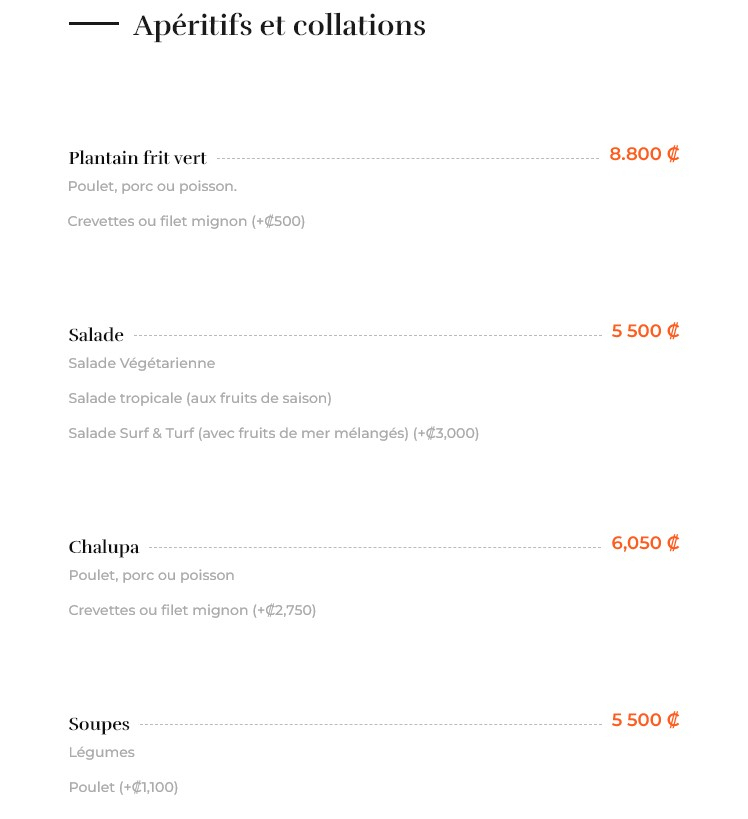Select Crevettes ou filet mignon (+₡2,750) line

pos(192,611)
